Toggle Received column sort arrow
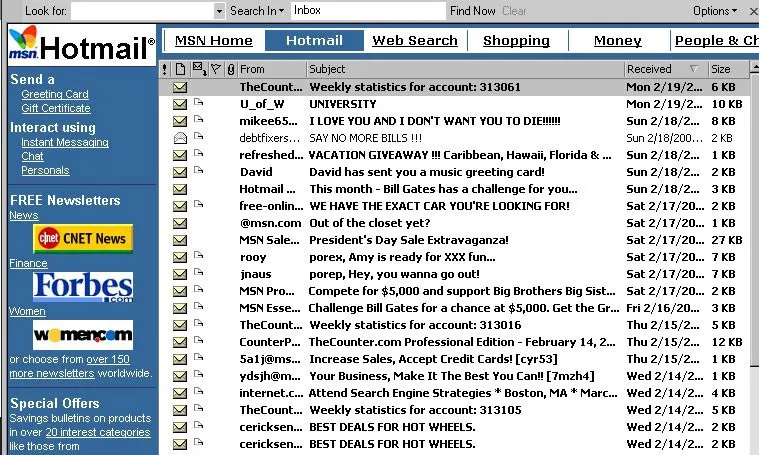Screen dimensions: 759x455 (x=694, y=69)
